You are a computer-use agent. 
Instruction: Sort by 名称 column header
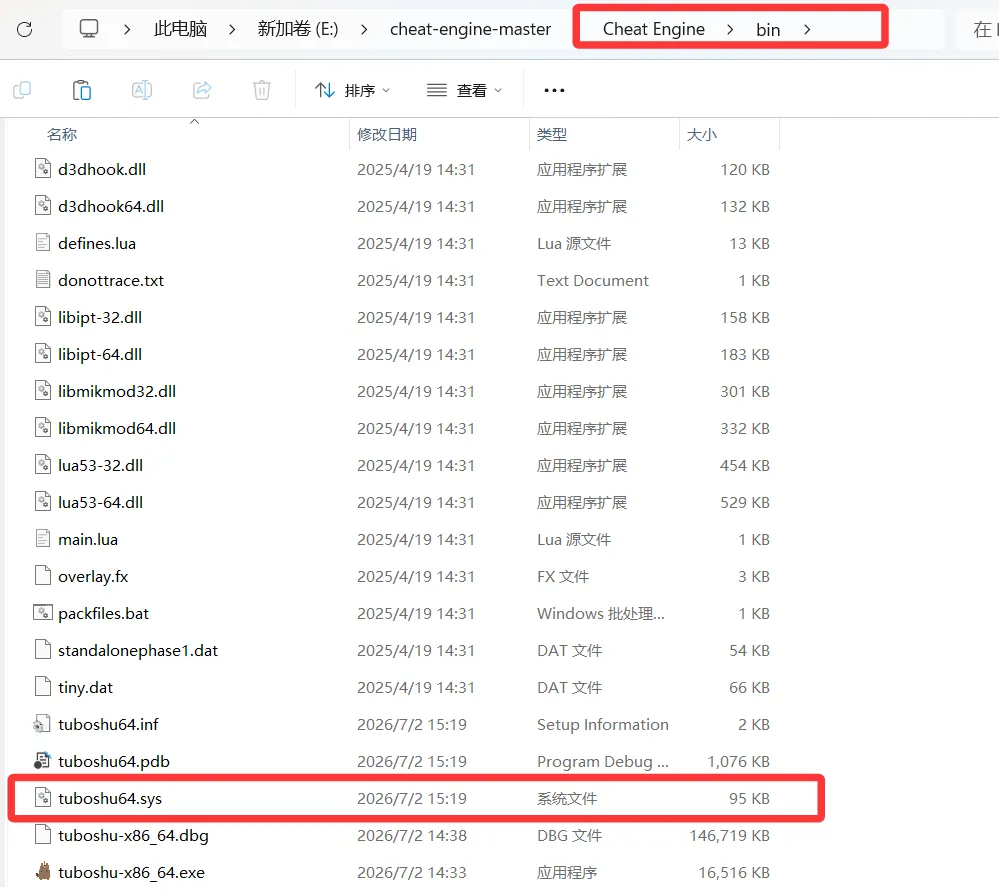coord(62,134)
